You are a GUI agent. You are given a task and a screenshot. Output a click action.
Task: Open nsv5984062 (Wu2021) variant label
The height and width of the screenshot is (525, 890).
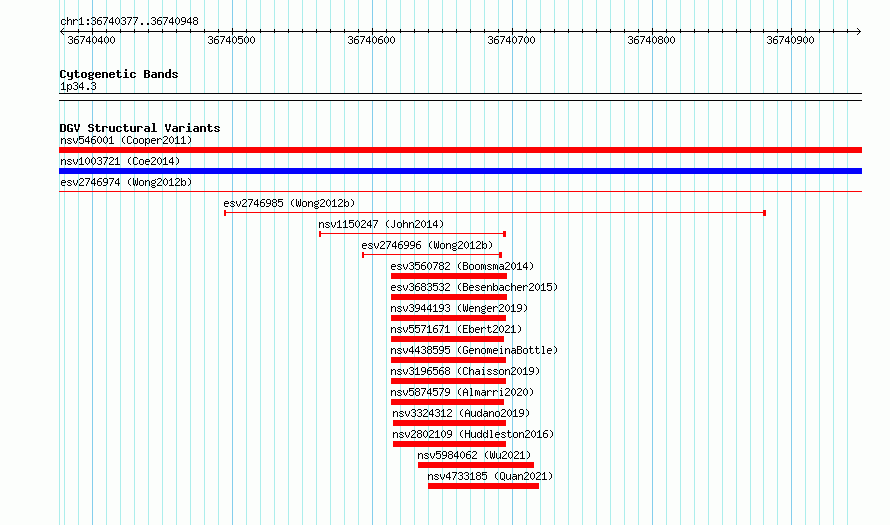(x=474, y=455)
